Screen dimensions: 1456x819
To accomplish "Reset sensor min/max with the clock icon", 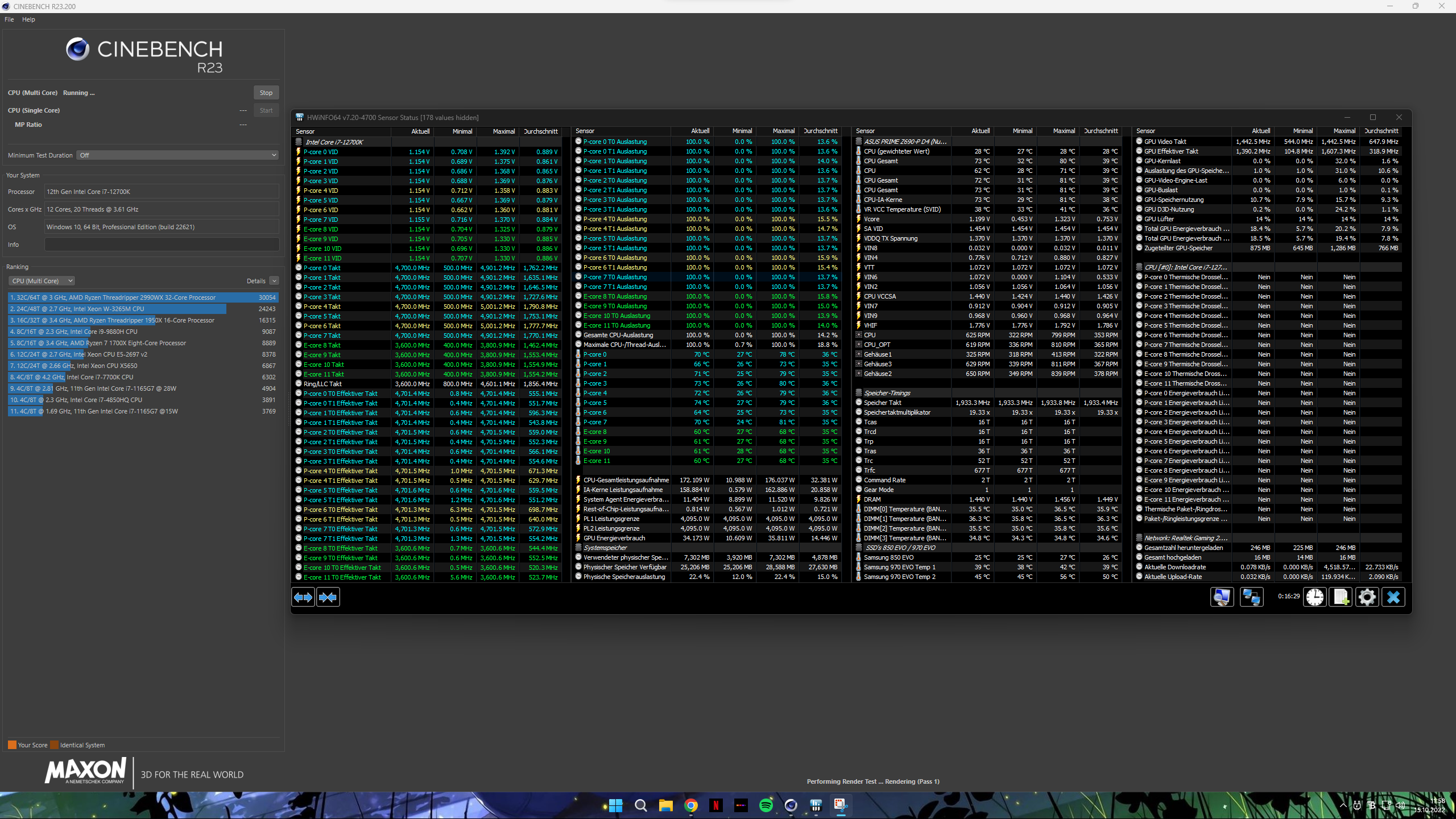I will (1315, 597).
